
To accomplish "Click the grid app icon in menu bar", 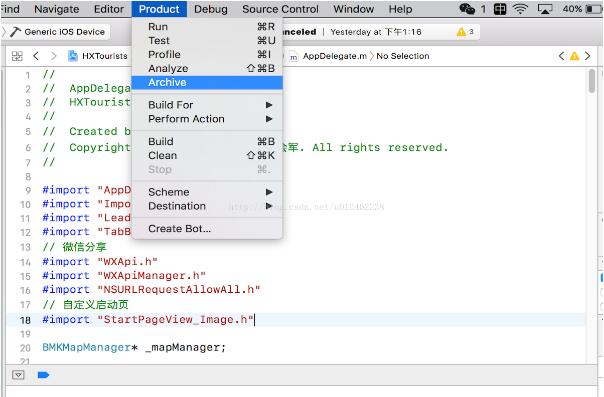I will pos(500,9).
